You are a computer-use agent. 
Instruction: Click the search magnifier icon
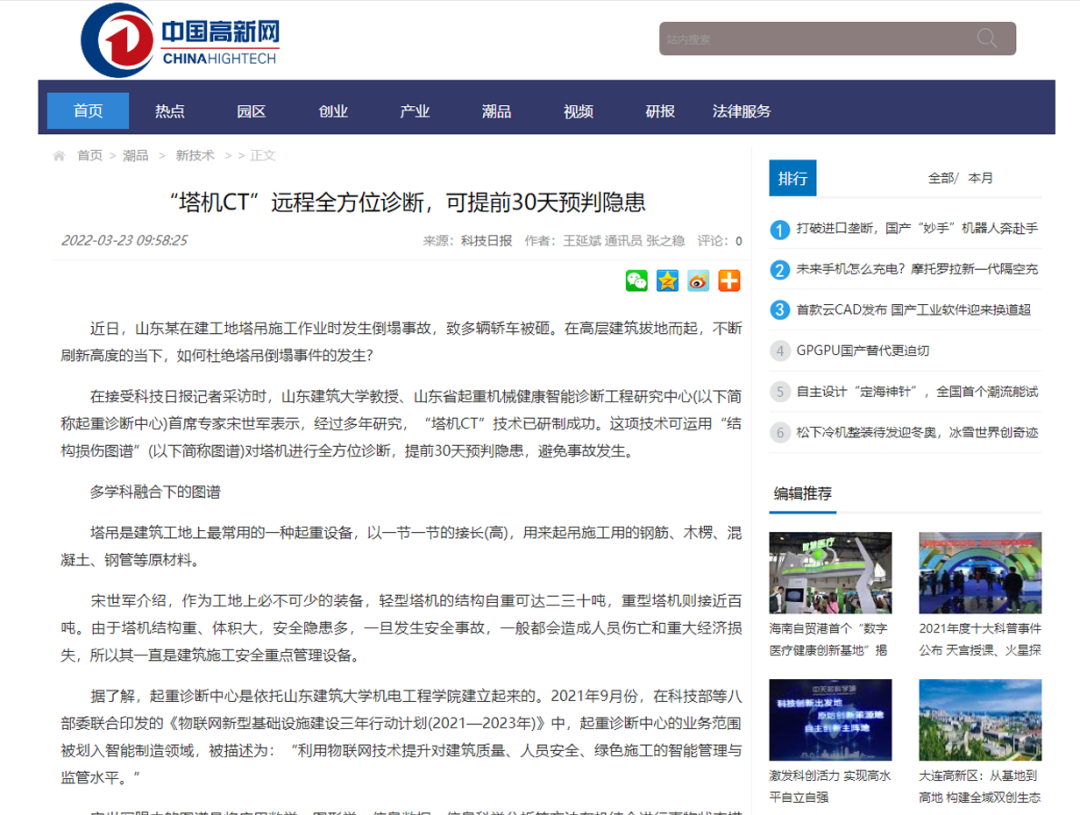(x=987, y=39)
